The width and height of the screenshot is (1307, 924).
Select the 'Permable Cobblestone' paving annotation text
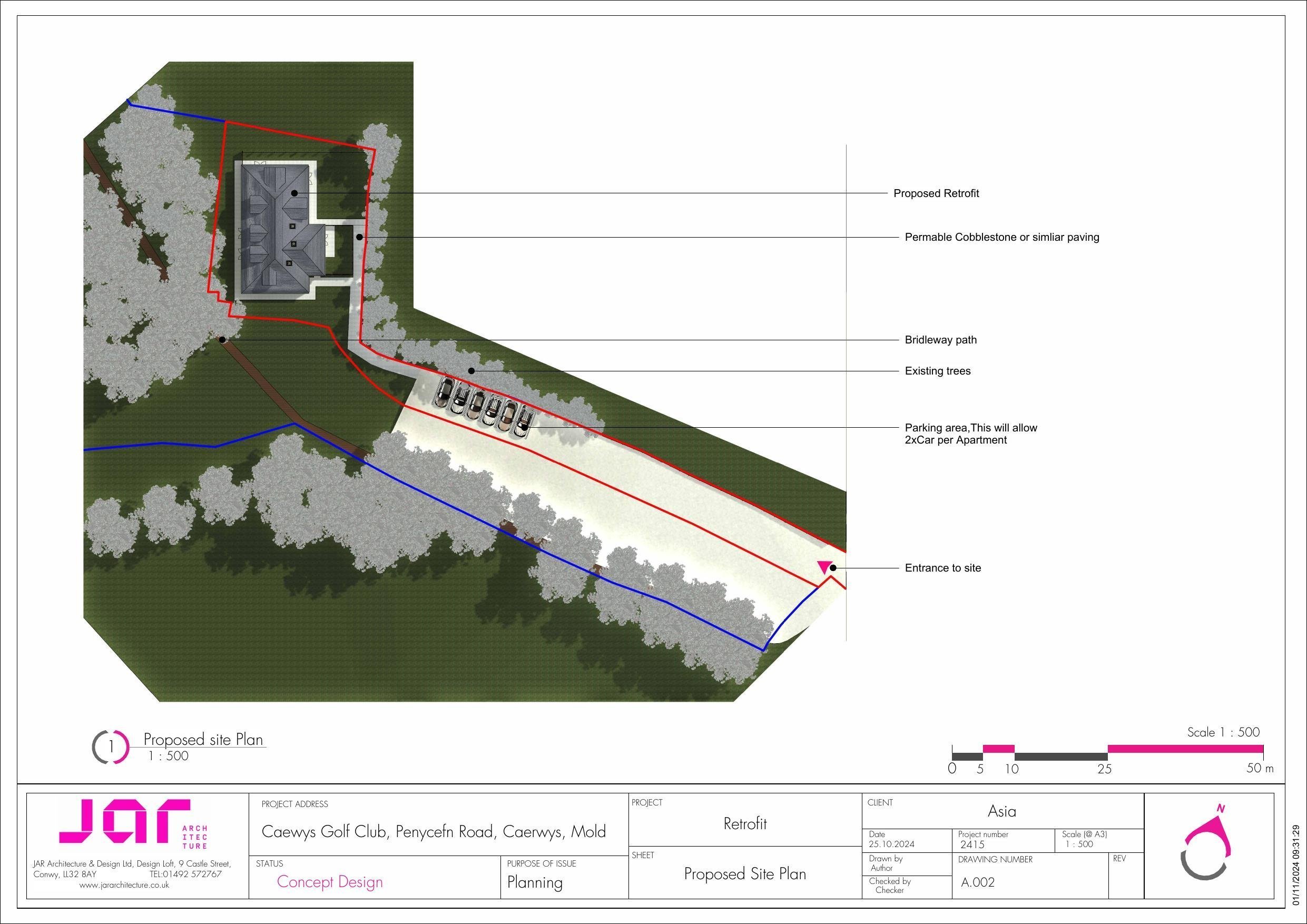[x=1001, y=238]
